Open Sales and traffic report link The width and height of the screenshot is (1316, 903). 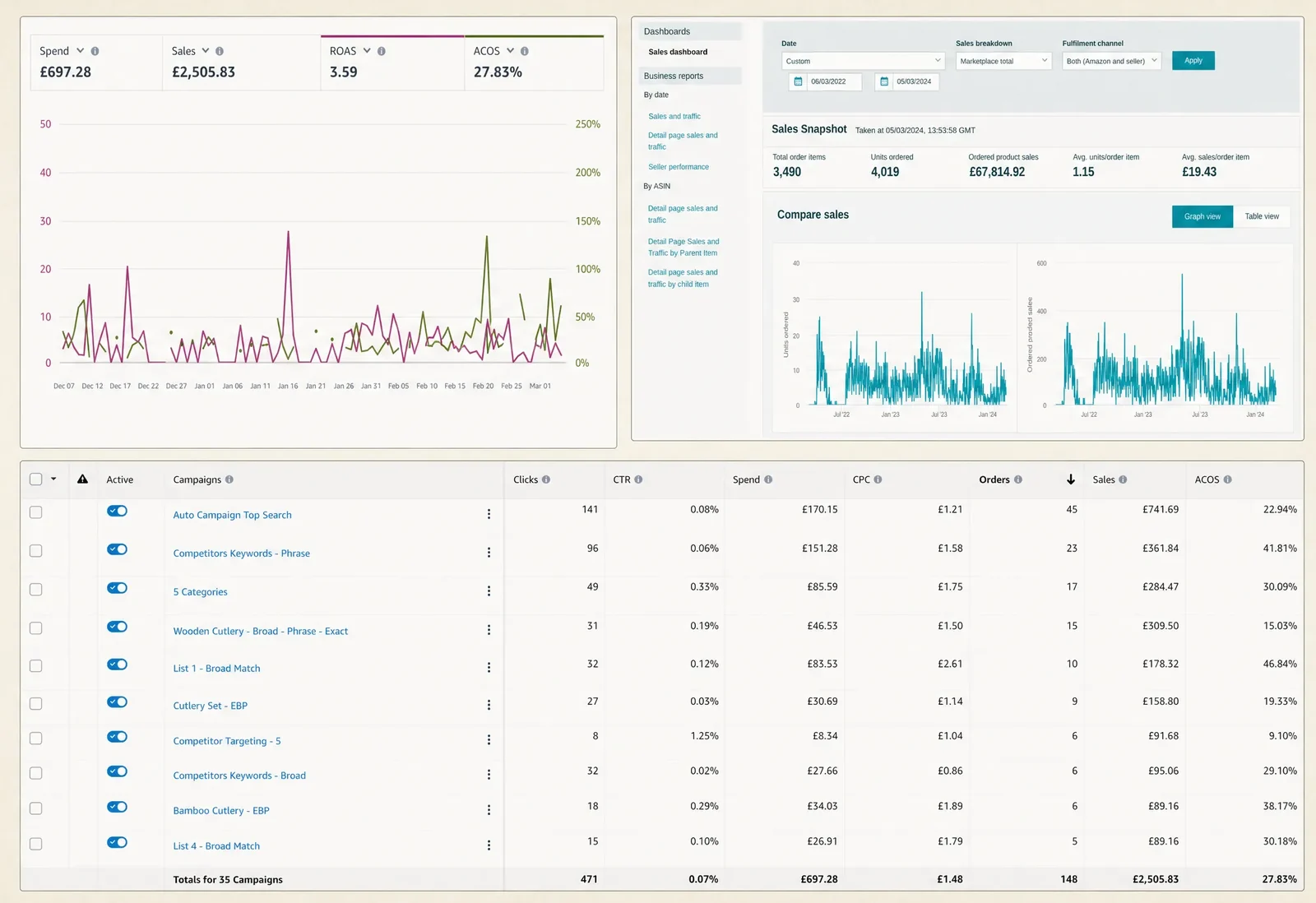[674, 117]
